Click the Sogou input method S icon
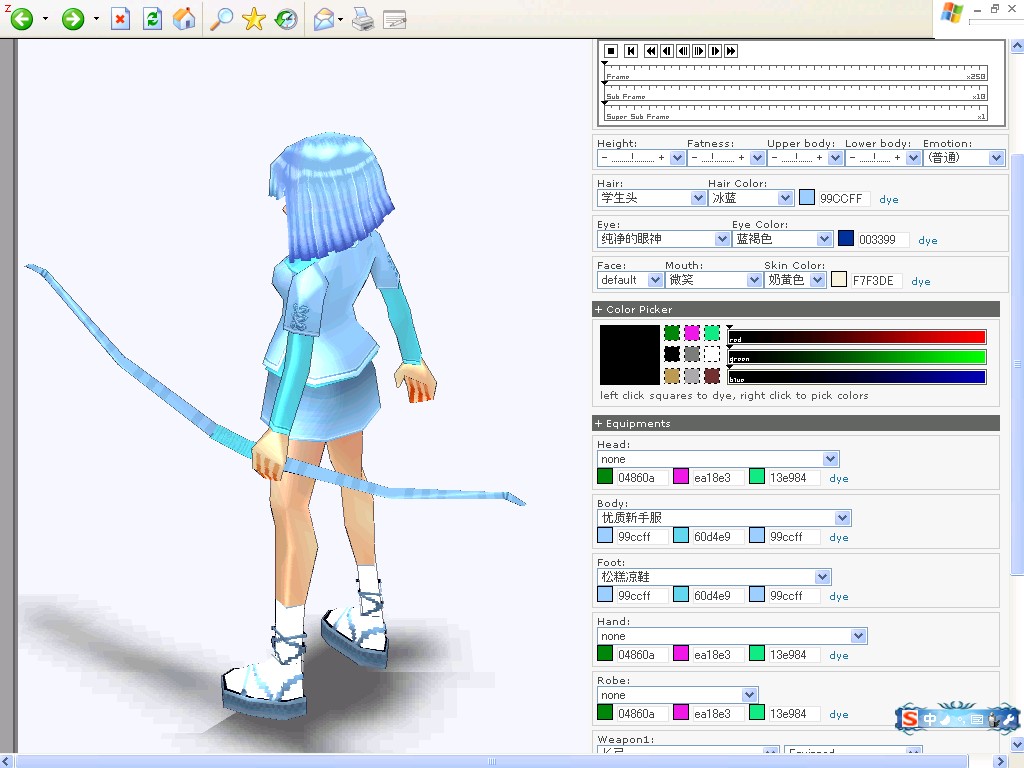 pos(909,719)
